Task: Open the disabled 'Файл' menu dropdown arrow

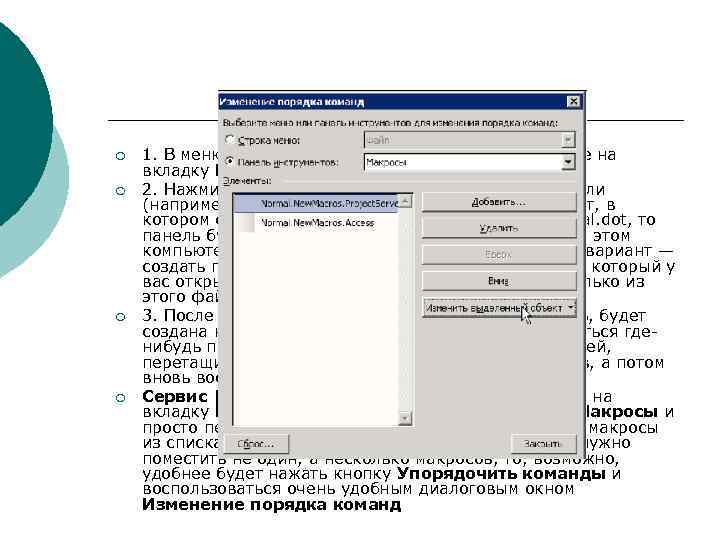Action: pyautogui.click(x=568, y=140)
